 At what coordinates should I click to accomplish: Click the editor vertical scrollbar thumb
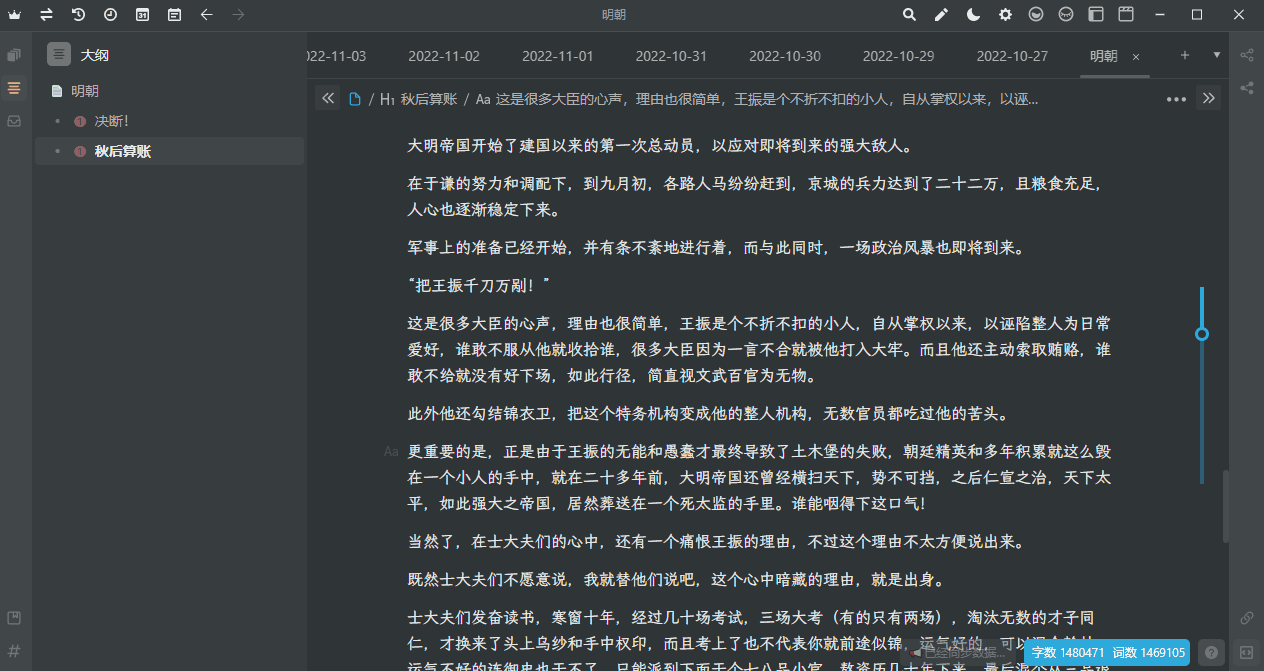coord(1225,507)
